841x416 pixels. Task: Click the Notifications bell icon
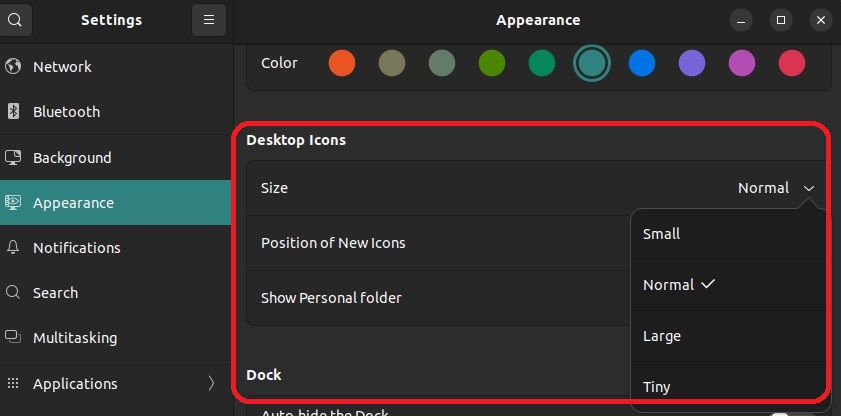point(14,248)
